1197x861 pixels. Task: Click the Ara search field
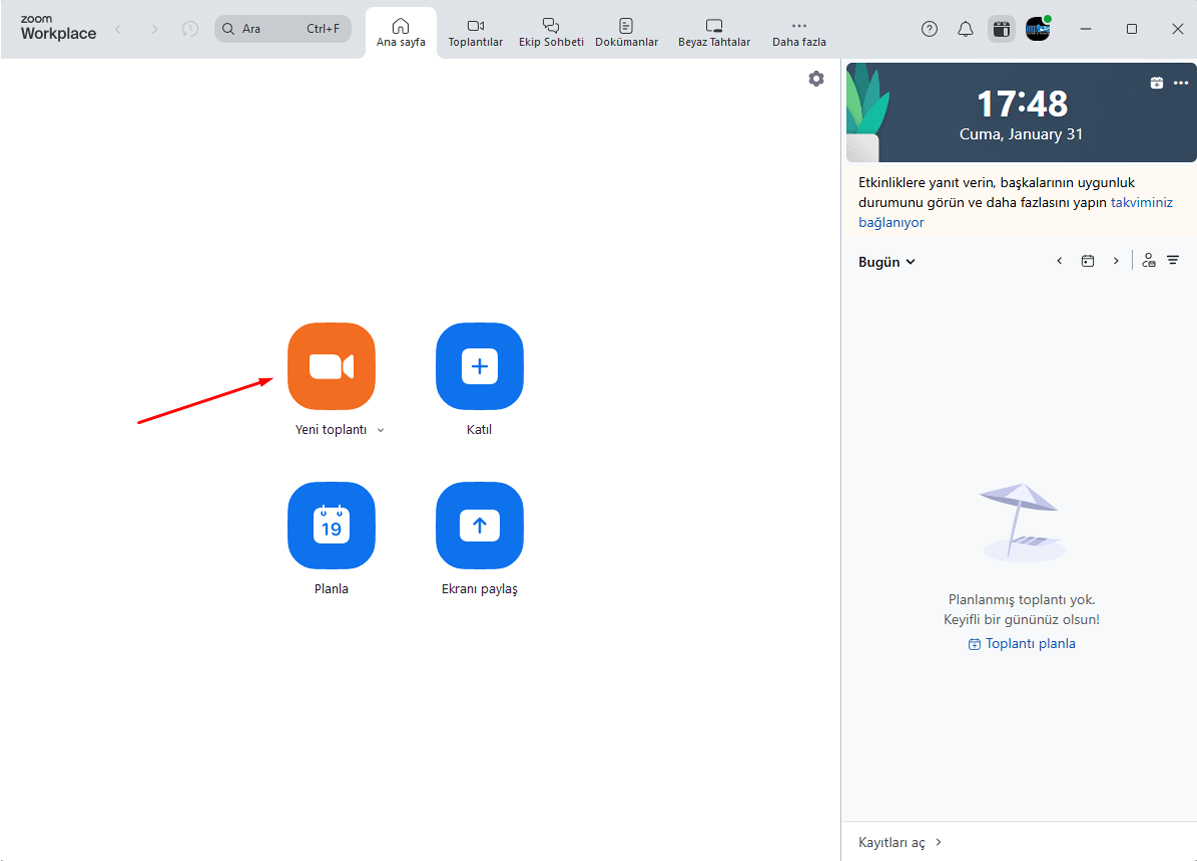(x=282, y=29)
